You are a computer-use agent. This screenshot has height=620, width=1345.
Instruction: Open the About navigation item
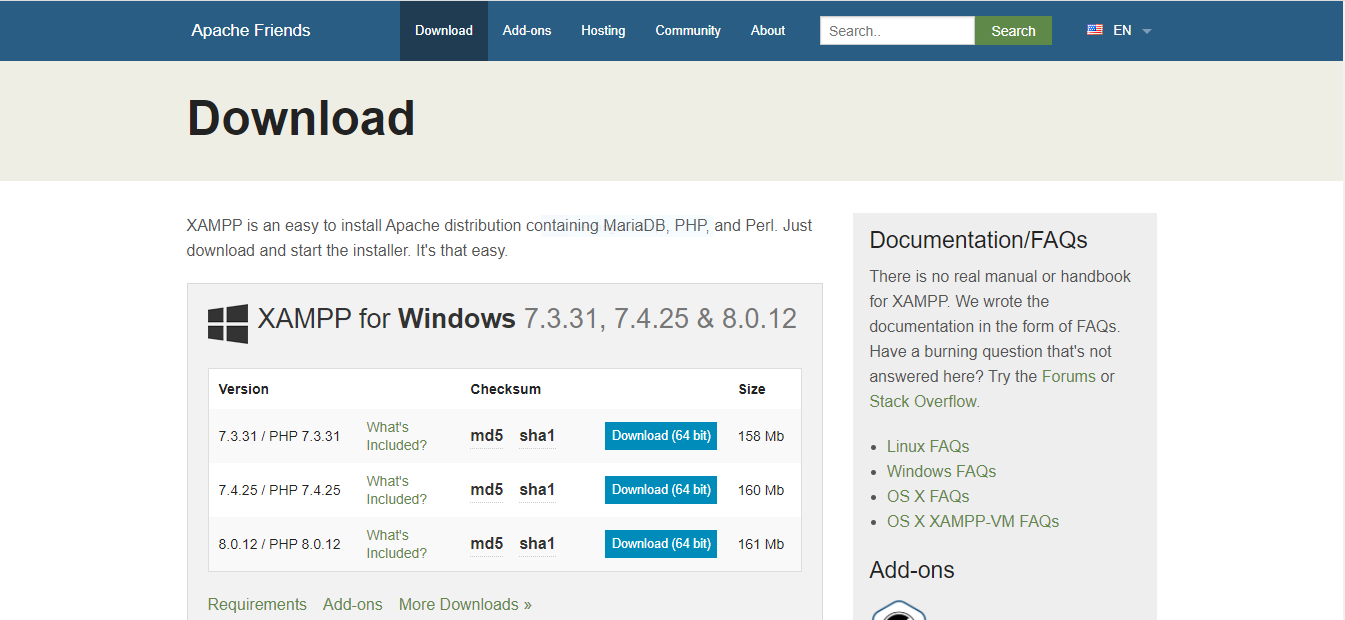tap(768, 31)
